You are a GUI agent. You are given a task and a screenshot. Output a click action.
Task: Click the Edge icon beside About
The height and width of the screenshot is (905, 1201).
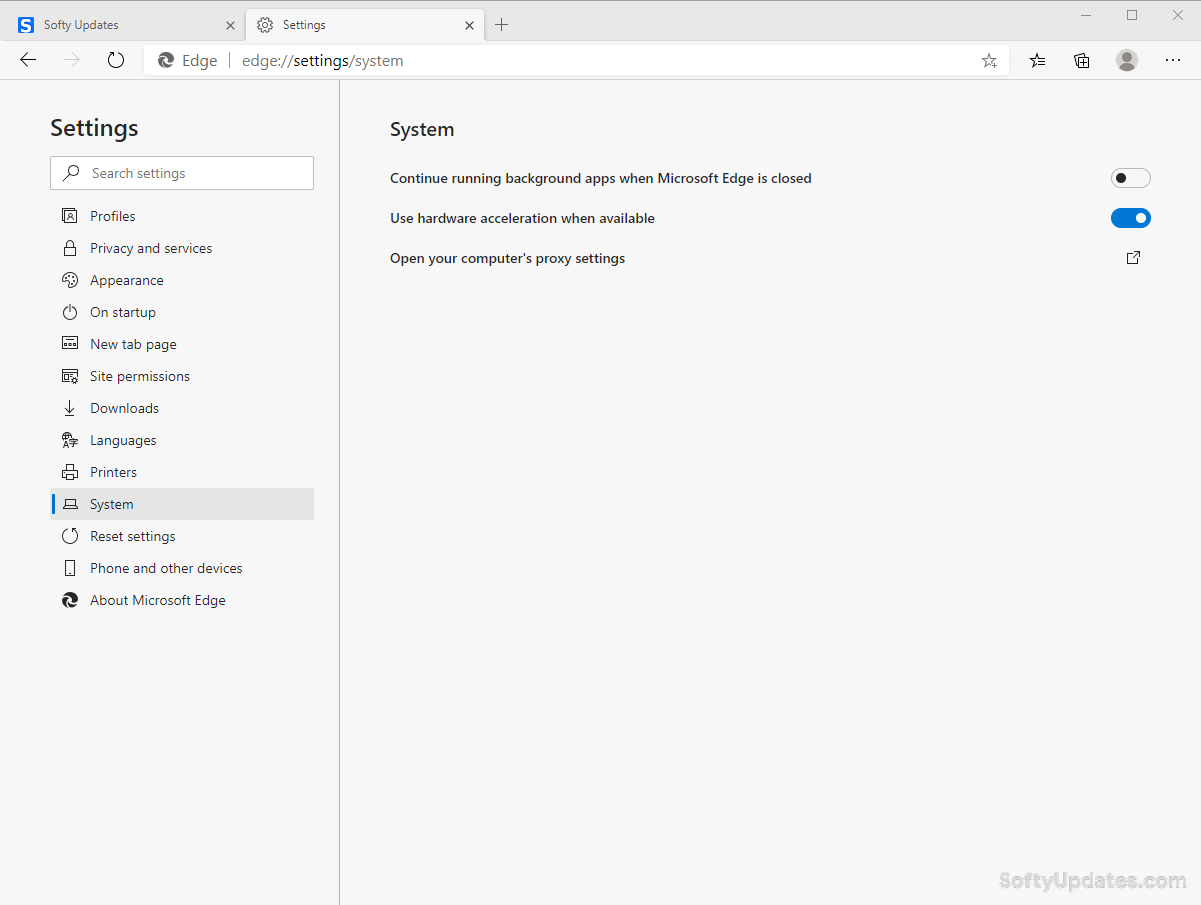click(x=70, y=600)
